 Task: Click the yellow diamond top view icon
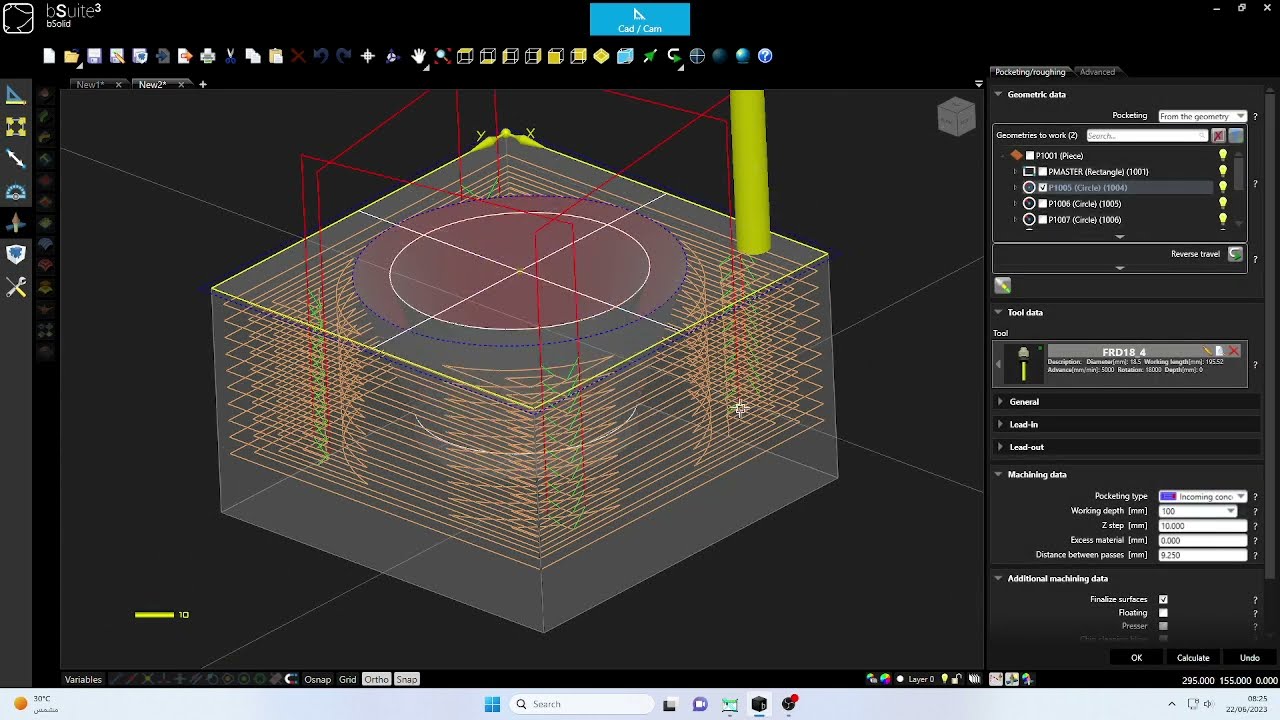click(601, 56)
